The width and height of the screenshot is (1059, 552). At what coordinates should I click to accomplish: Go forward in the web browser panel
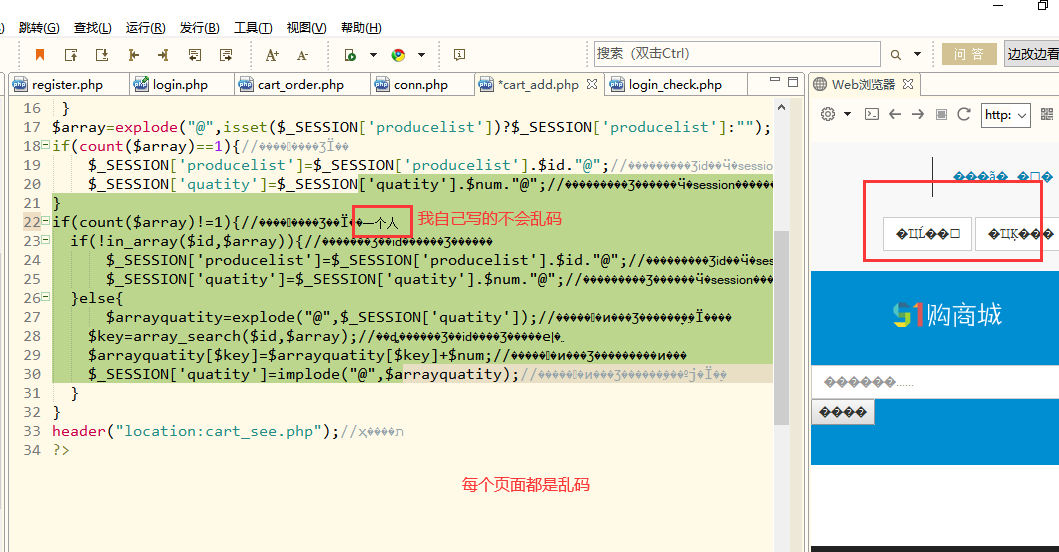pos(917,114)
